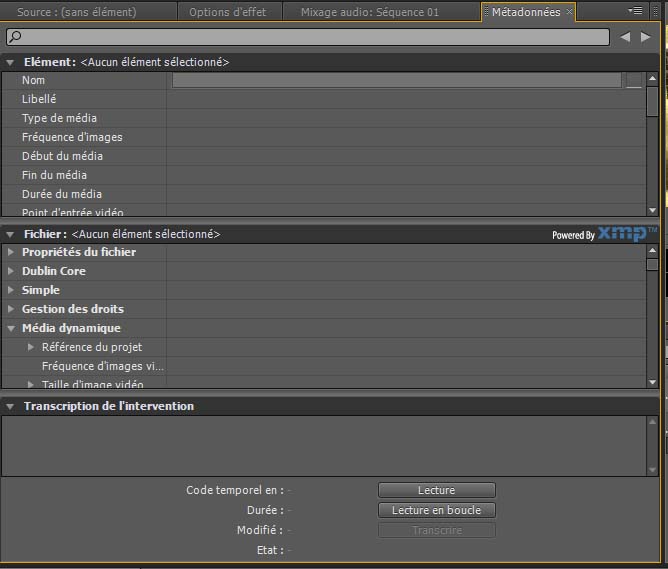Go to next search result arrow
The width and height of the screenshot is (668, 569).
click(645, 37)
